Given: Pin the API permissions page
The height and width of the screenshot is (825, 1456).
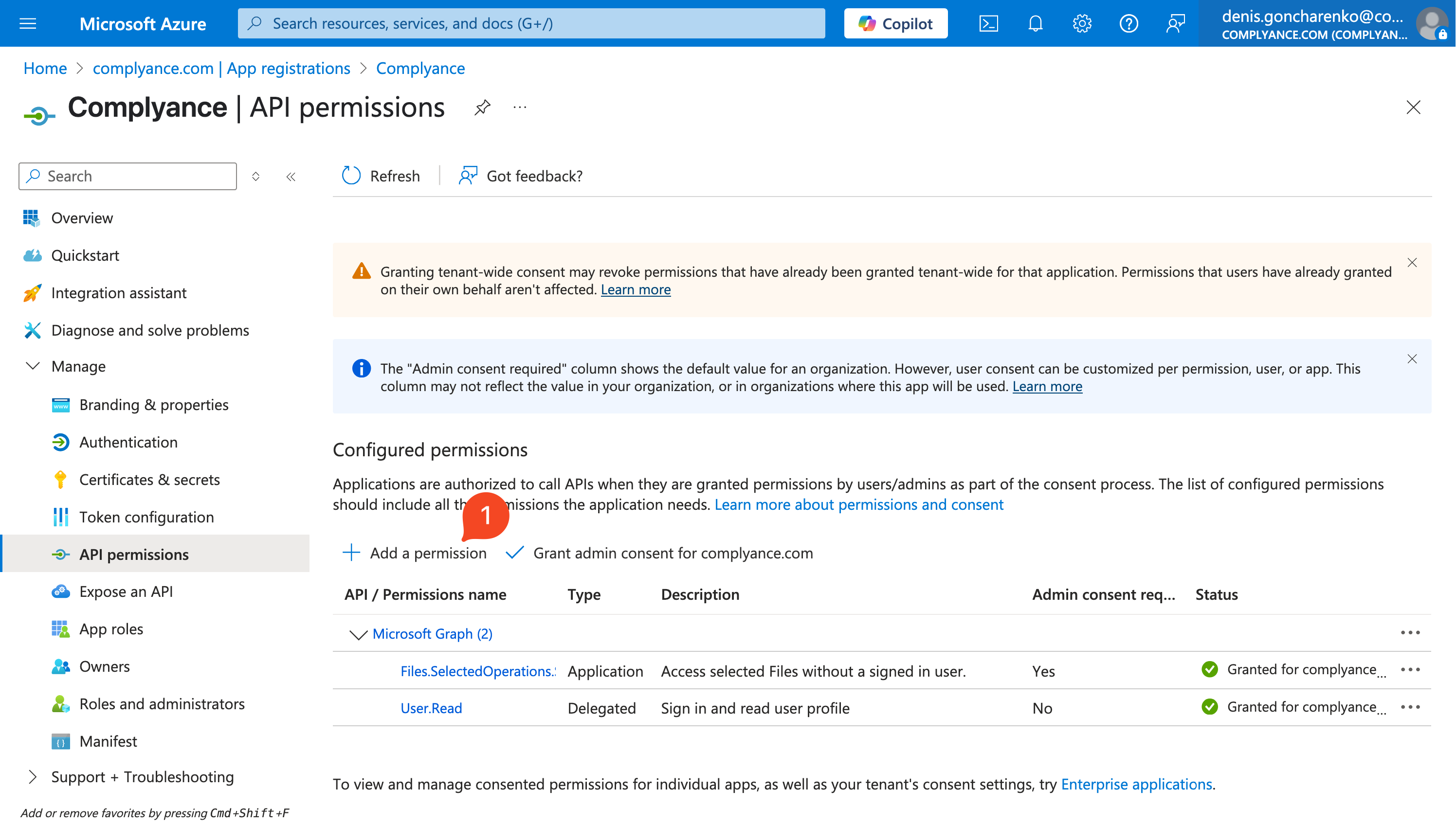Looking at the screenshot, I should pyautogui.click(x=482, y=107).
